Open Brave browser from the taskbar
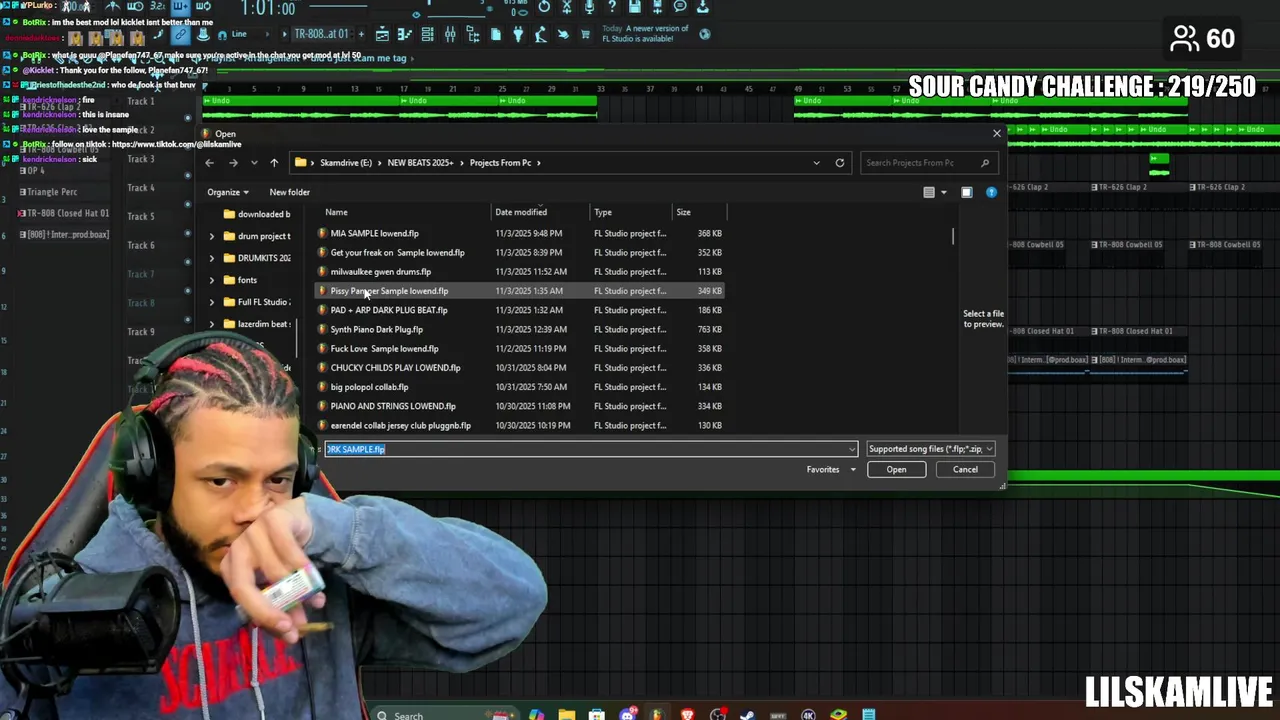The width and height of the screenshot is (1280, 720). coord(687,714)
